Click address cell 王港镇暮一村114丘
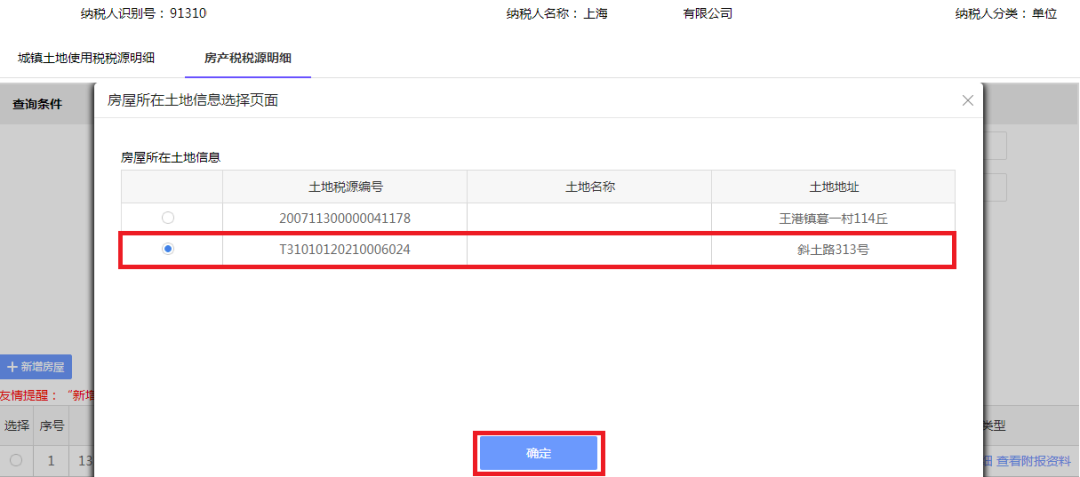 (833, 218)
